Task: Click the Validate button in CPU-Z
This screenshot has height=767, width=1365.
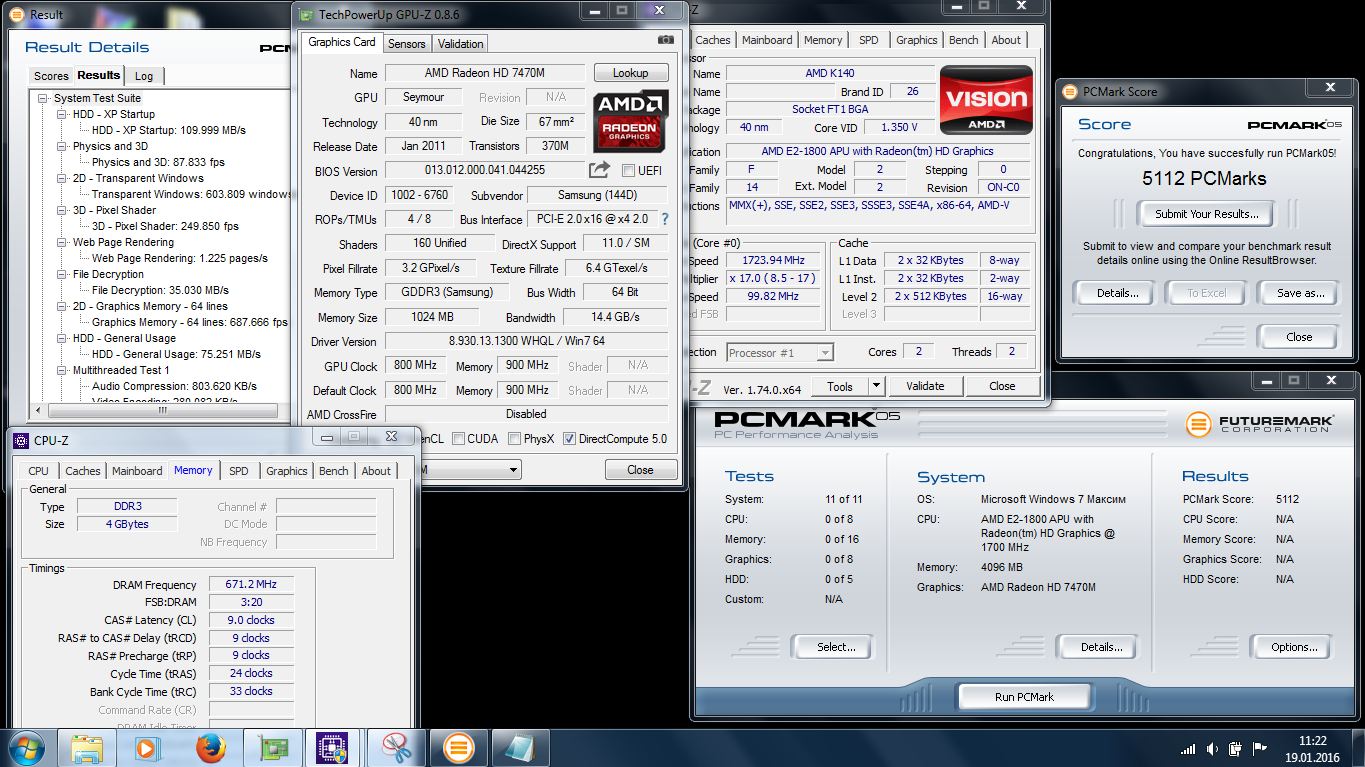Action: pos(925,386)
